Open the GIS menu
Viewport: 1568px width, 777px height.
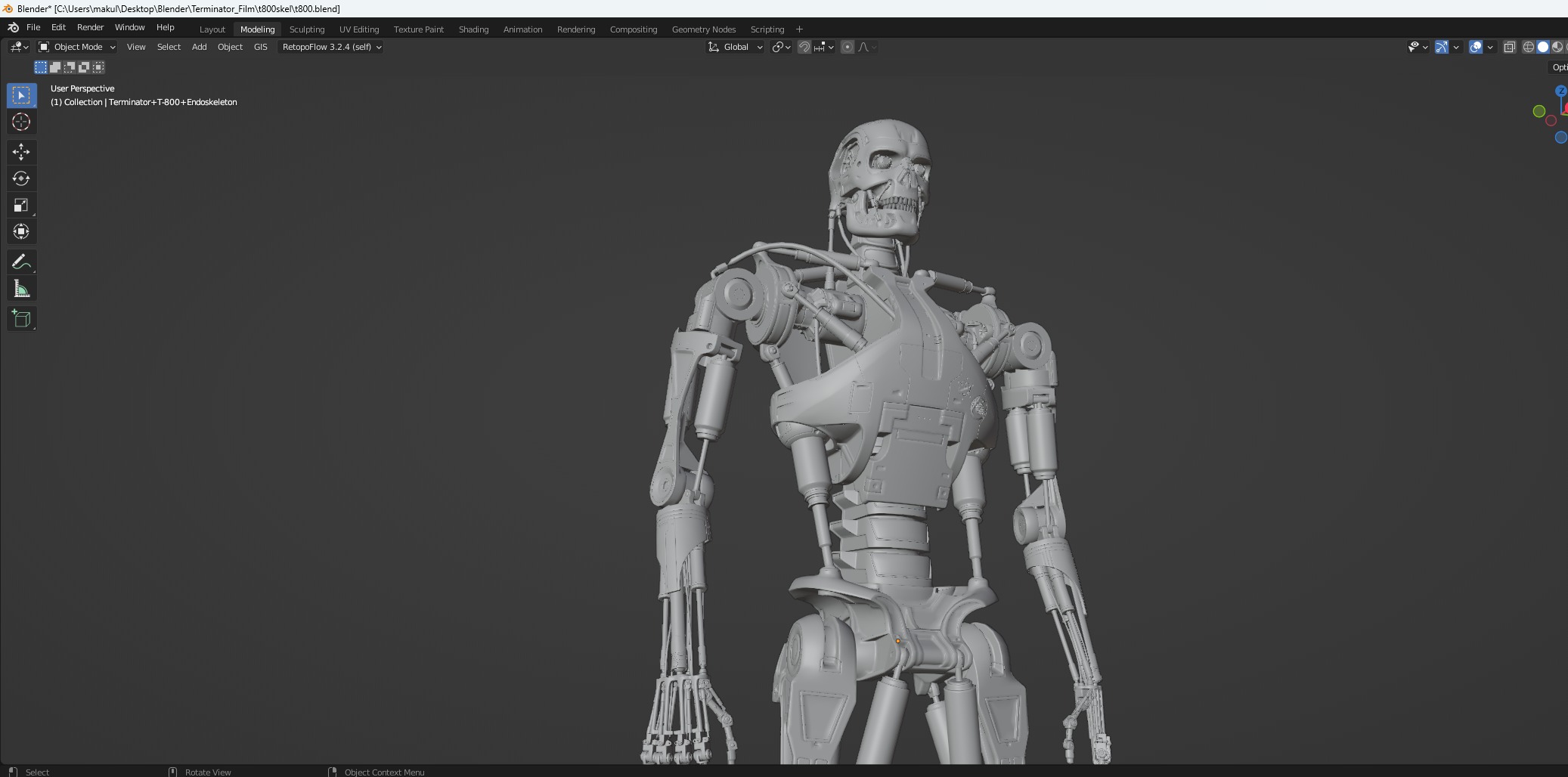260,47
